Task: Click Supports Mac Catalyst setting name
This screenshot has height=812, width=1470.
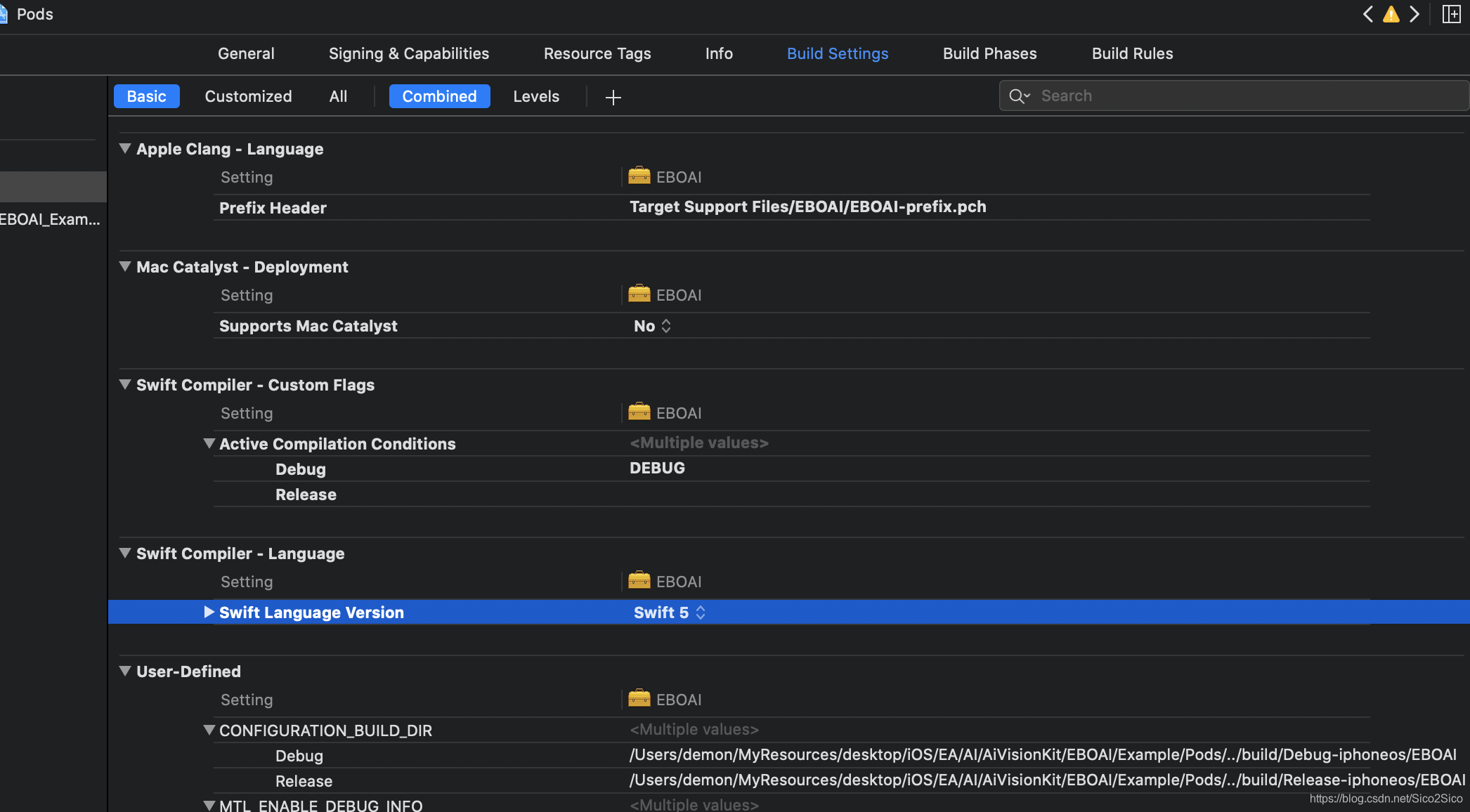Action: pyautogui.click(x=308, y=326)
